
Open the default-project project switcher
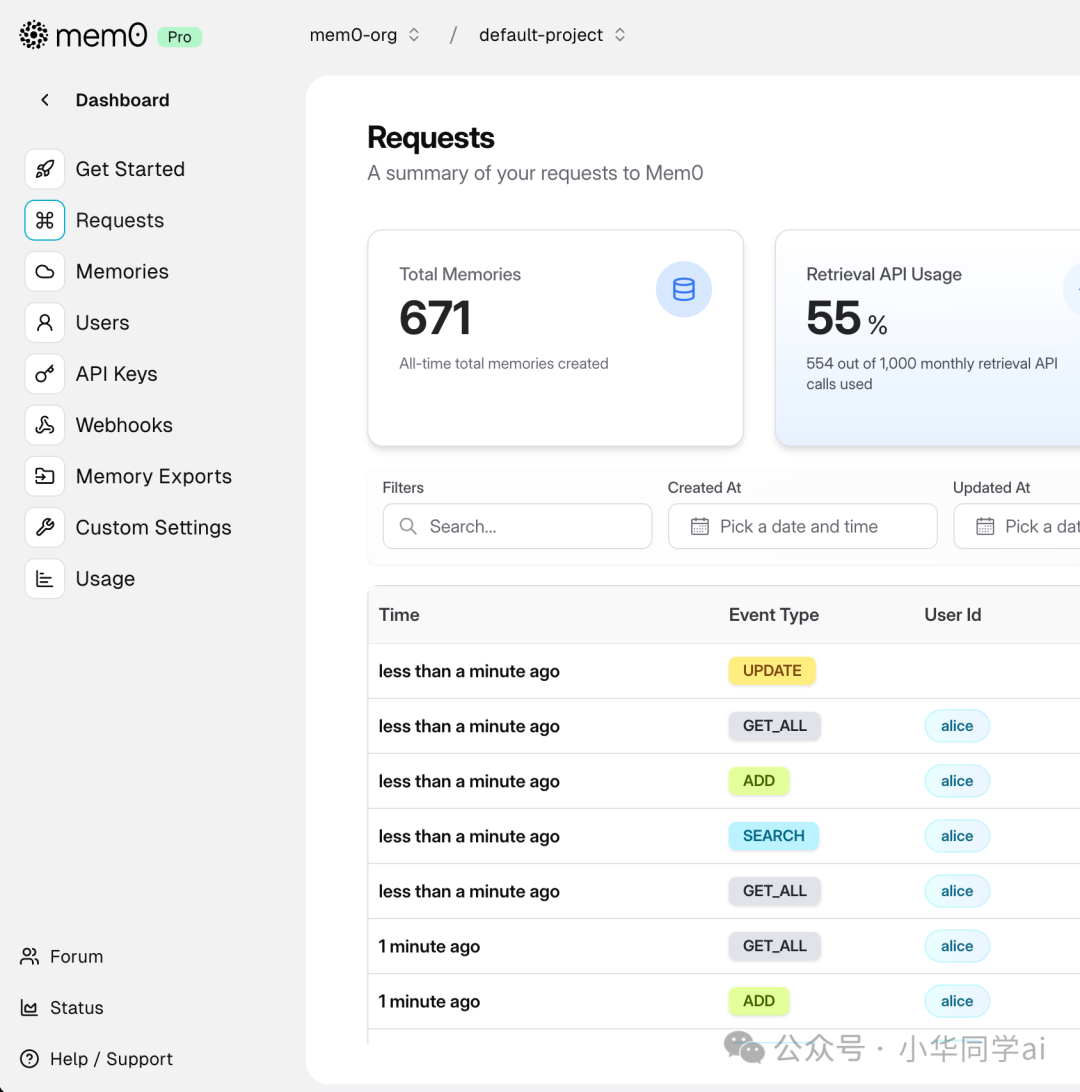(551, 35)
